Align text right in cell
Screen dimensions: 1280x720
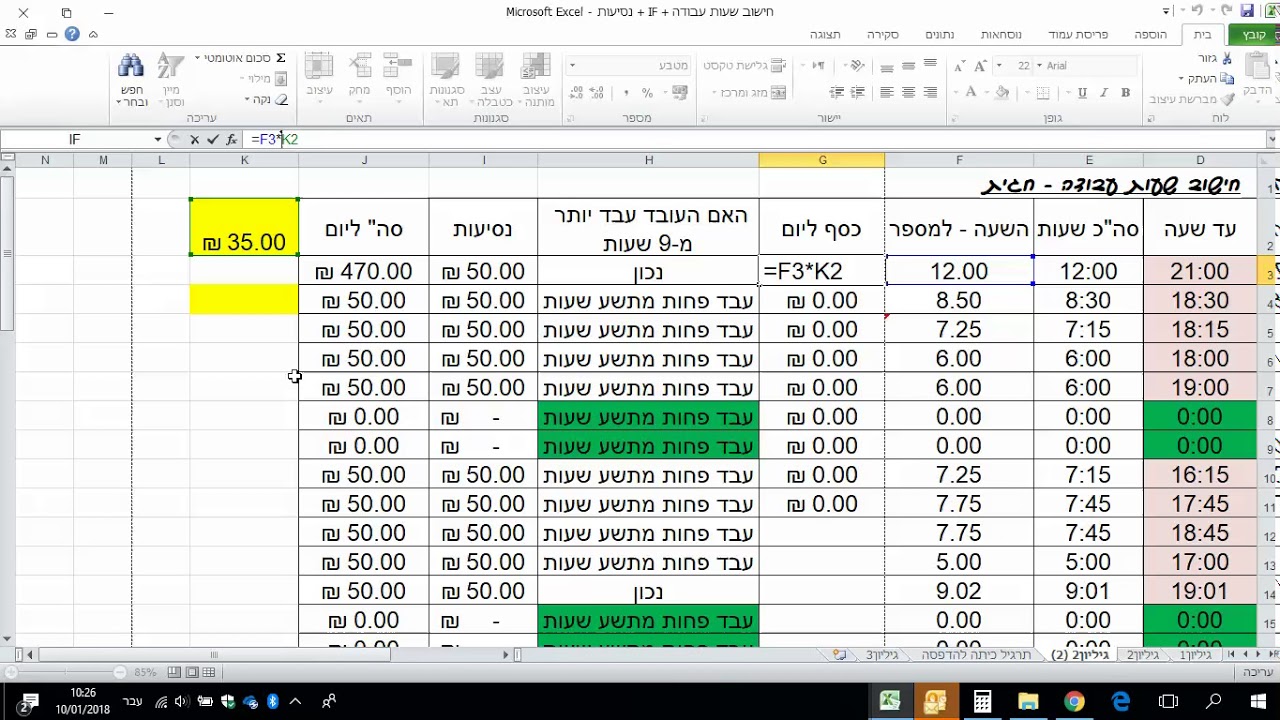pos(930,92)
